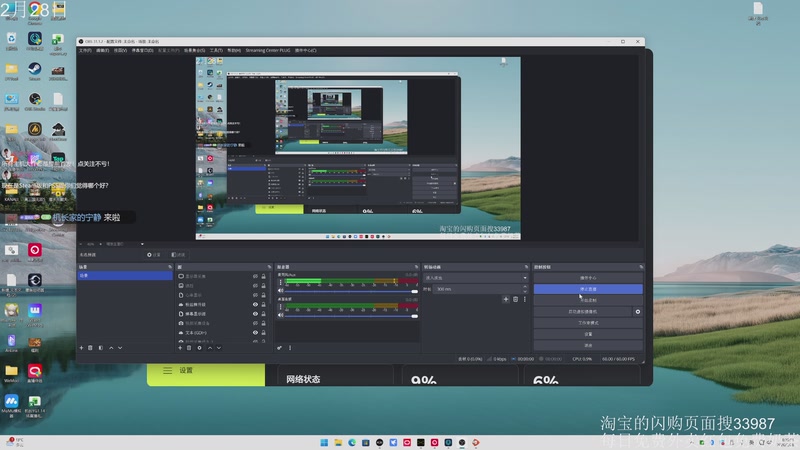This screenshot has height=450, width=800.
Task: Click the 退出 exit button in controls
Action: point(588,345)
